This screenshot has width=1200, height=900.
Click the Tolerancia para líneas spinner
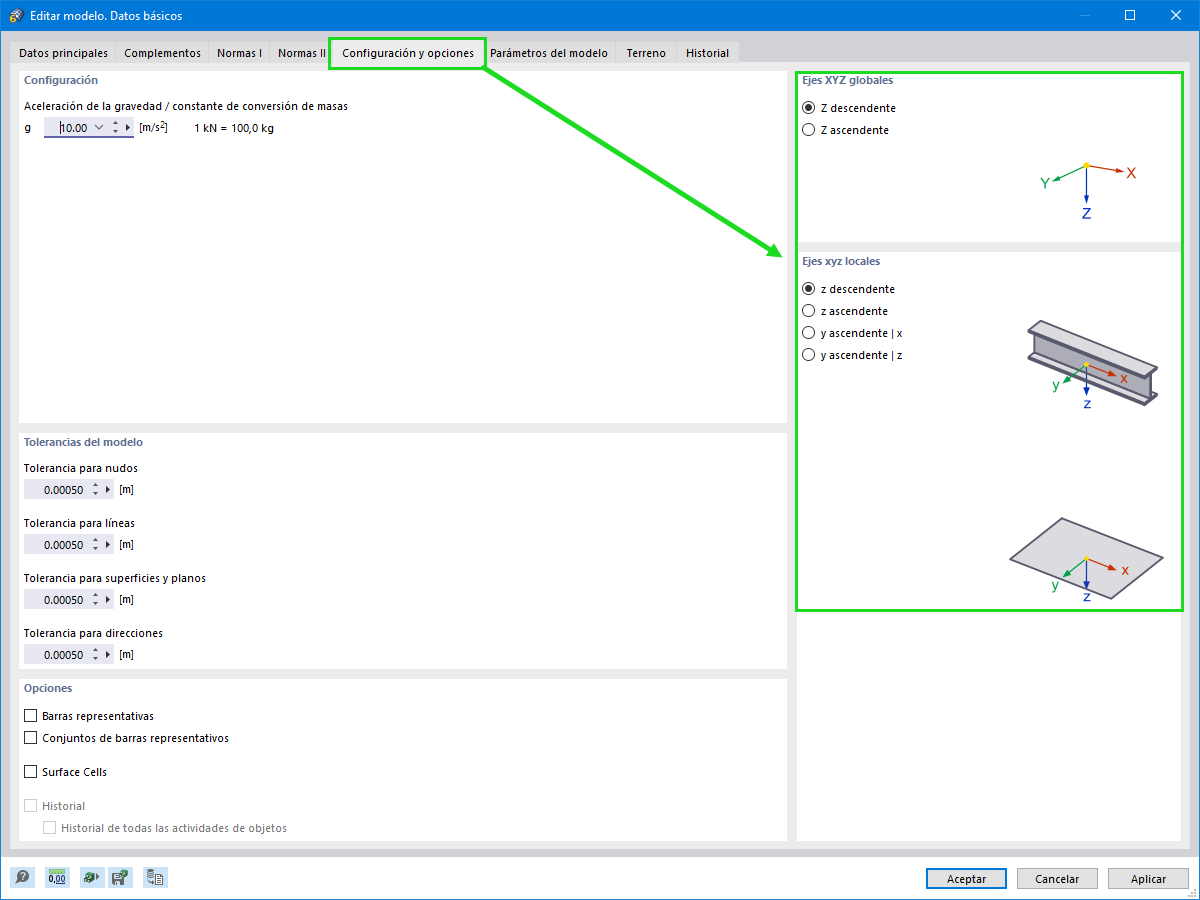pyautogui.click(x=96, y=545)
